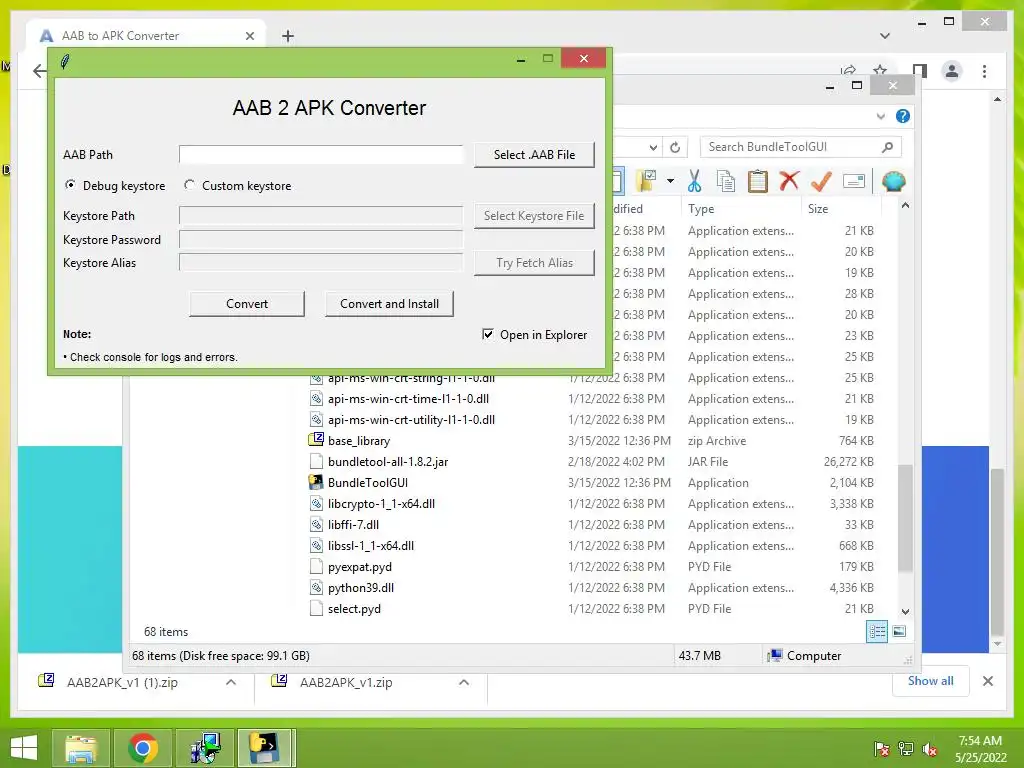Open the Chrome profile avatar
This screenshot has width=1024, height=768.
pyautogui.click(x=952, y=71)
